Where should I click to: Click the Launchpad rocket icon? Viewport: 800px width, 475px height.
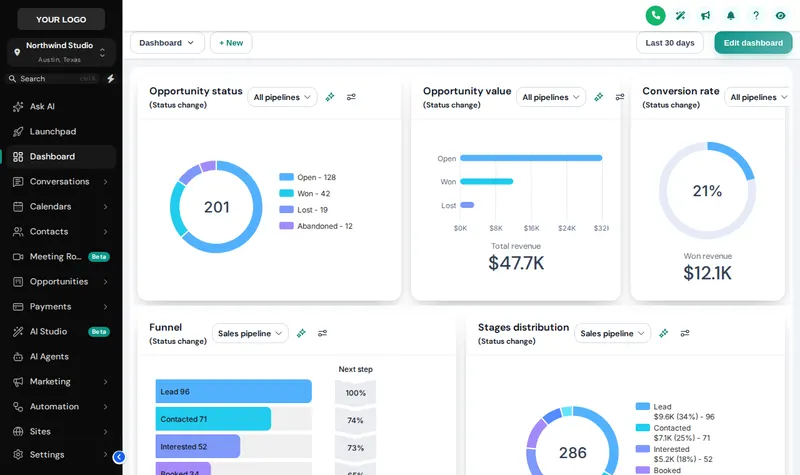coord(18,132)
